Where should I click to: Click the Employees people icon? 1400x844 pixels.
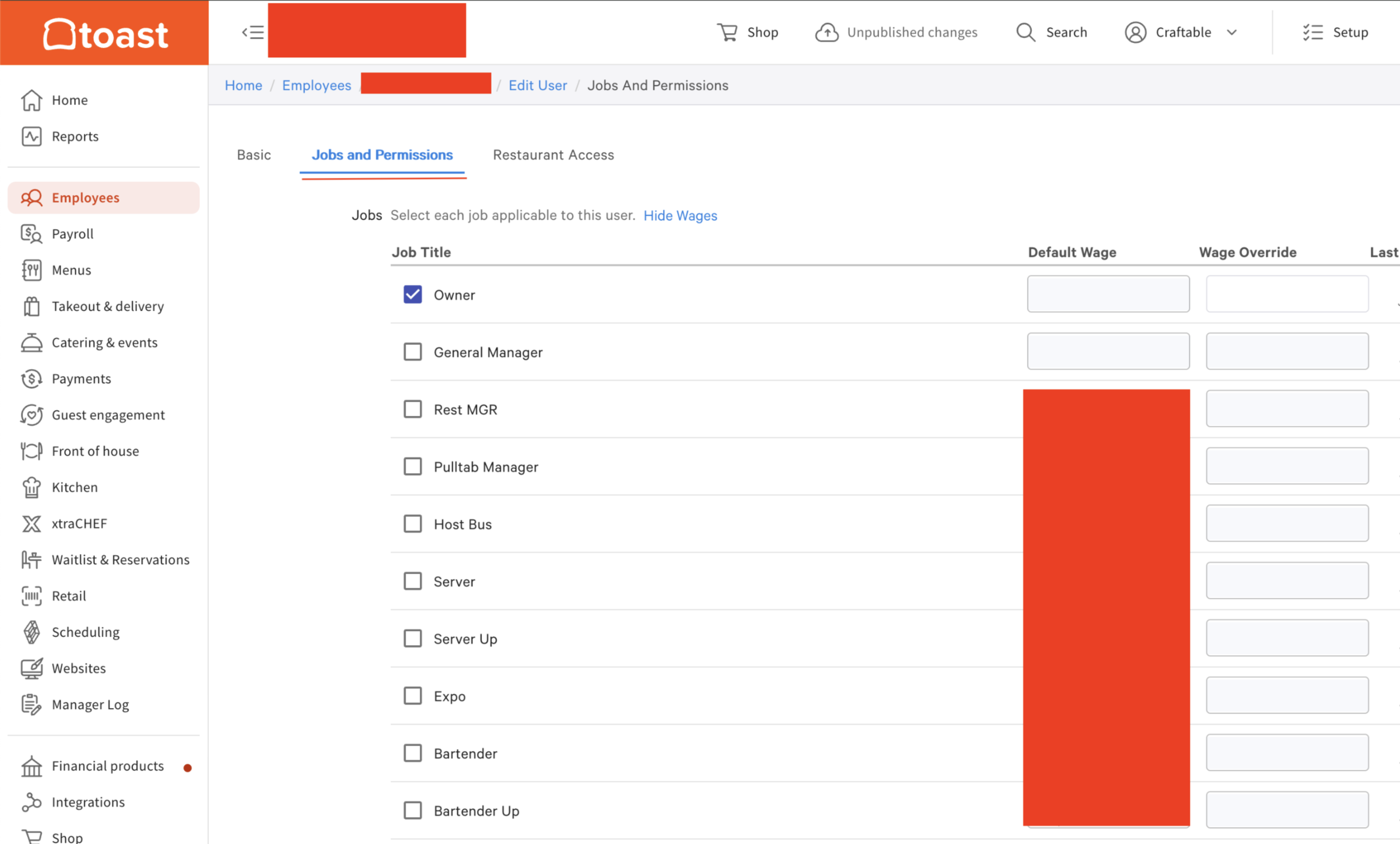(32, 198)
